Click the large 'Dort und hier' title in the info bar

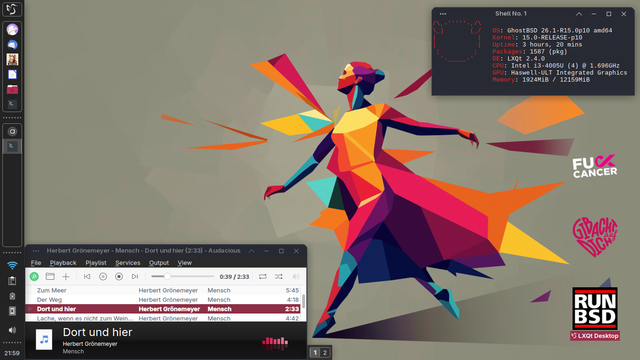coord(98,332)
